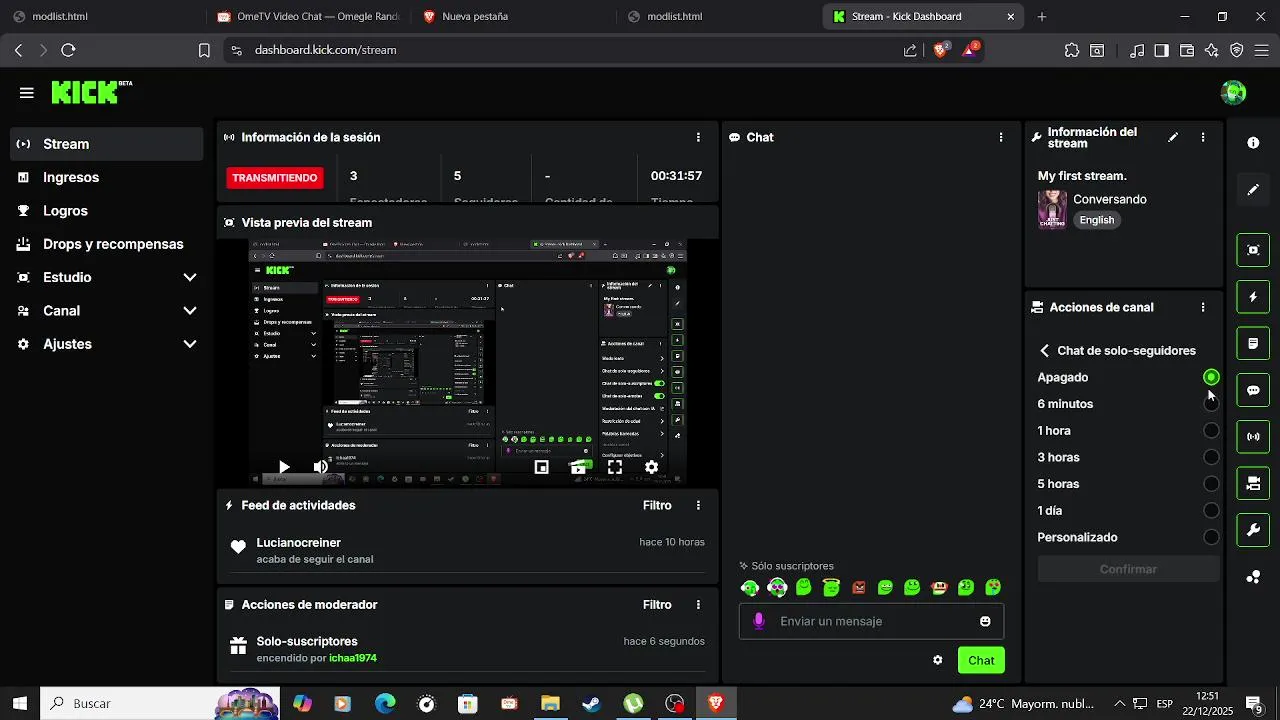Open stream preview settings gear
This screenshot has height=720, width=1280.
652,467
